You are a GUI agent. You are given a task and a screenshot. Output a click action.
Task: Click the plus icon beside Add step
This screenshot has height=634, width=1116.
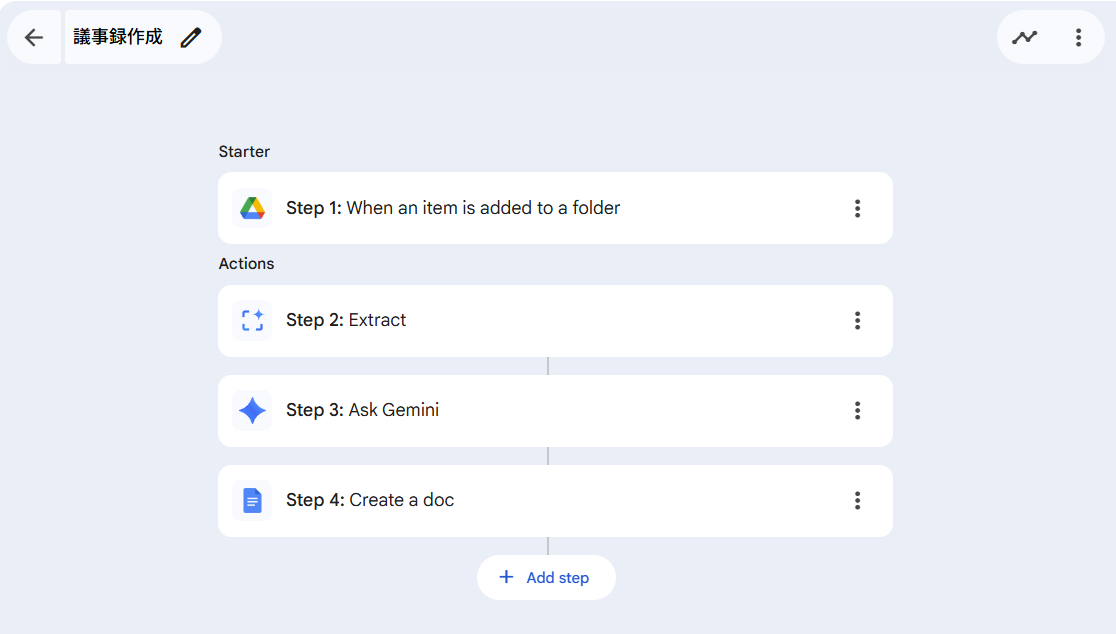point(506,577)
